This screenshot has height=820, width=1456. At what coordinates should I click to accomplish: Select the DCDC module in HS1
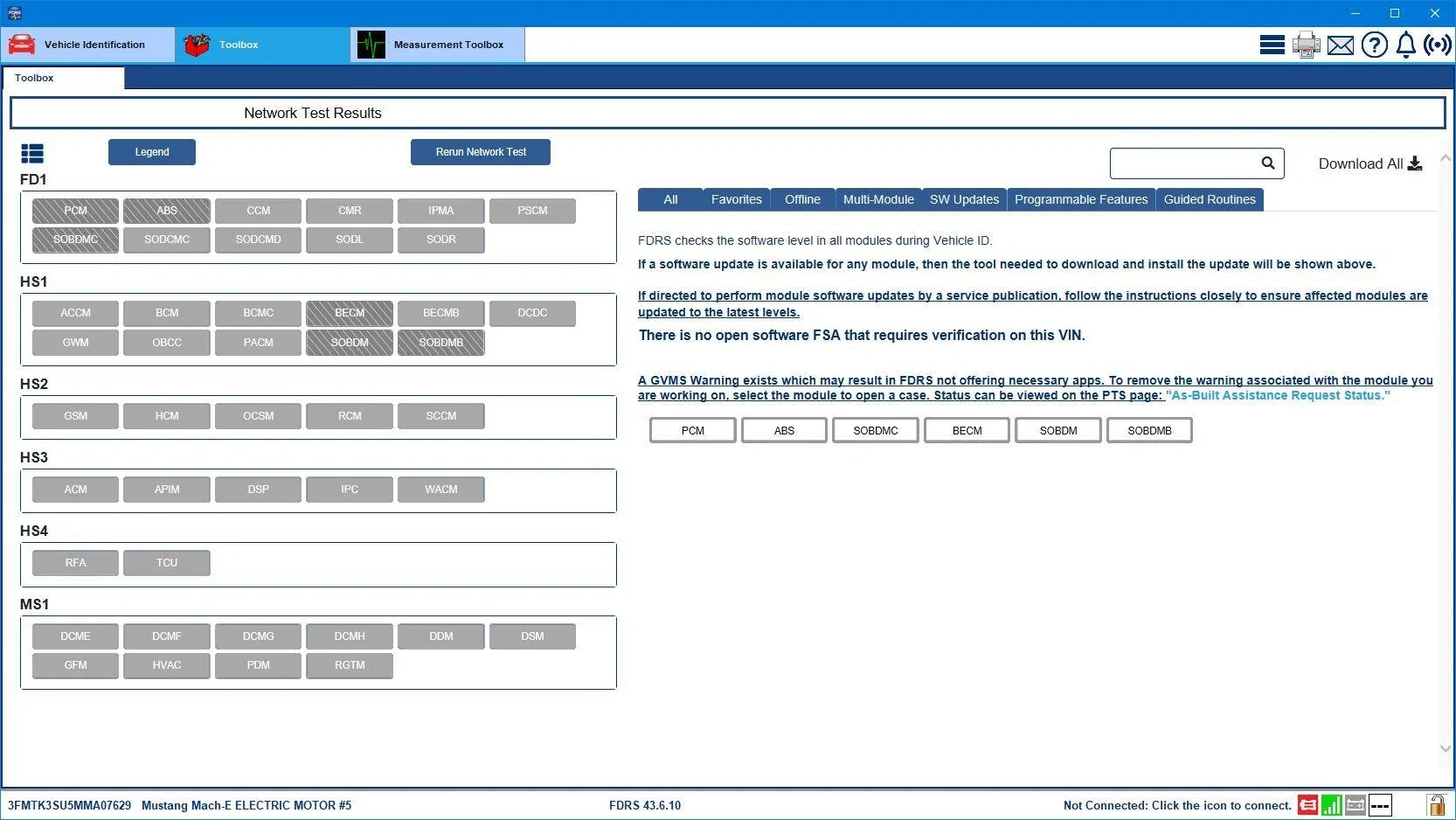pyautogui.click(x=532, y=313)
